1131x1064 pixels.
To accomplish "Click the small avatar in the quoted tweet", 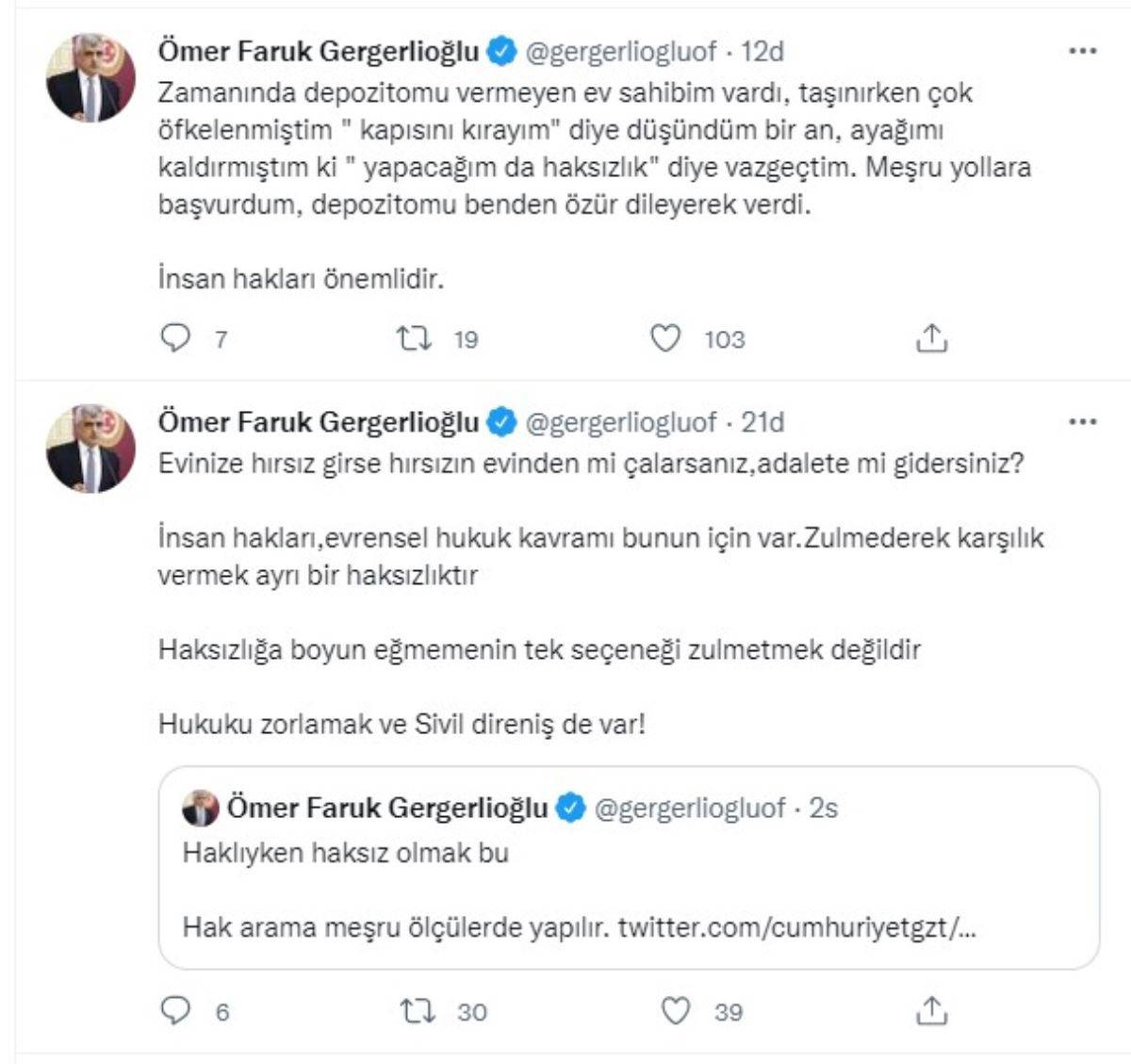I will pos(201,809).
